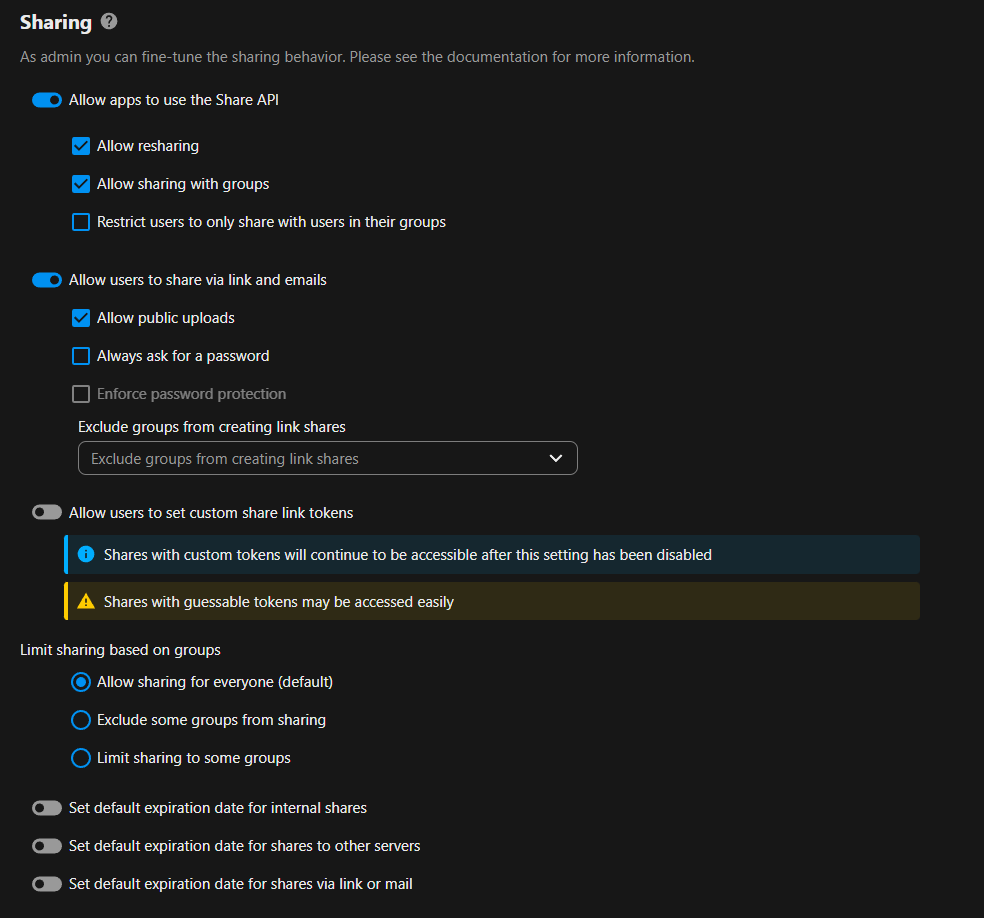
Task: Uncheck Allow public uploads
Action: 81,318
